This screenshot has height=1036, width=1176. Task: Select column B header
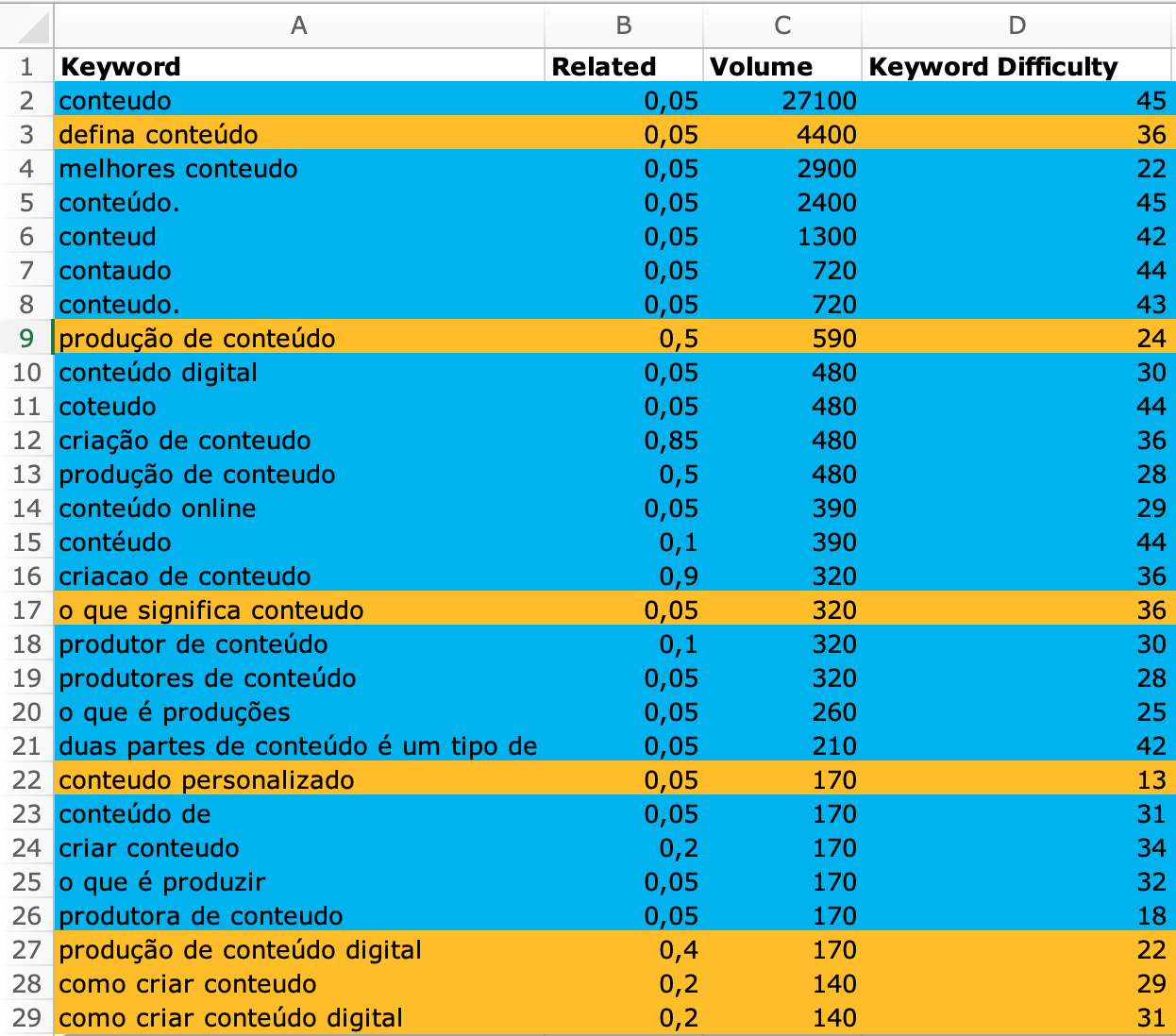[x=623, y=26]
